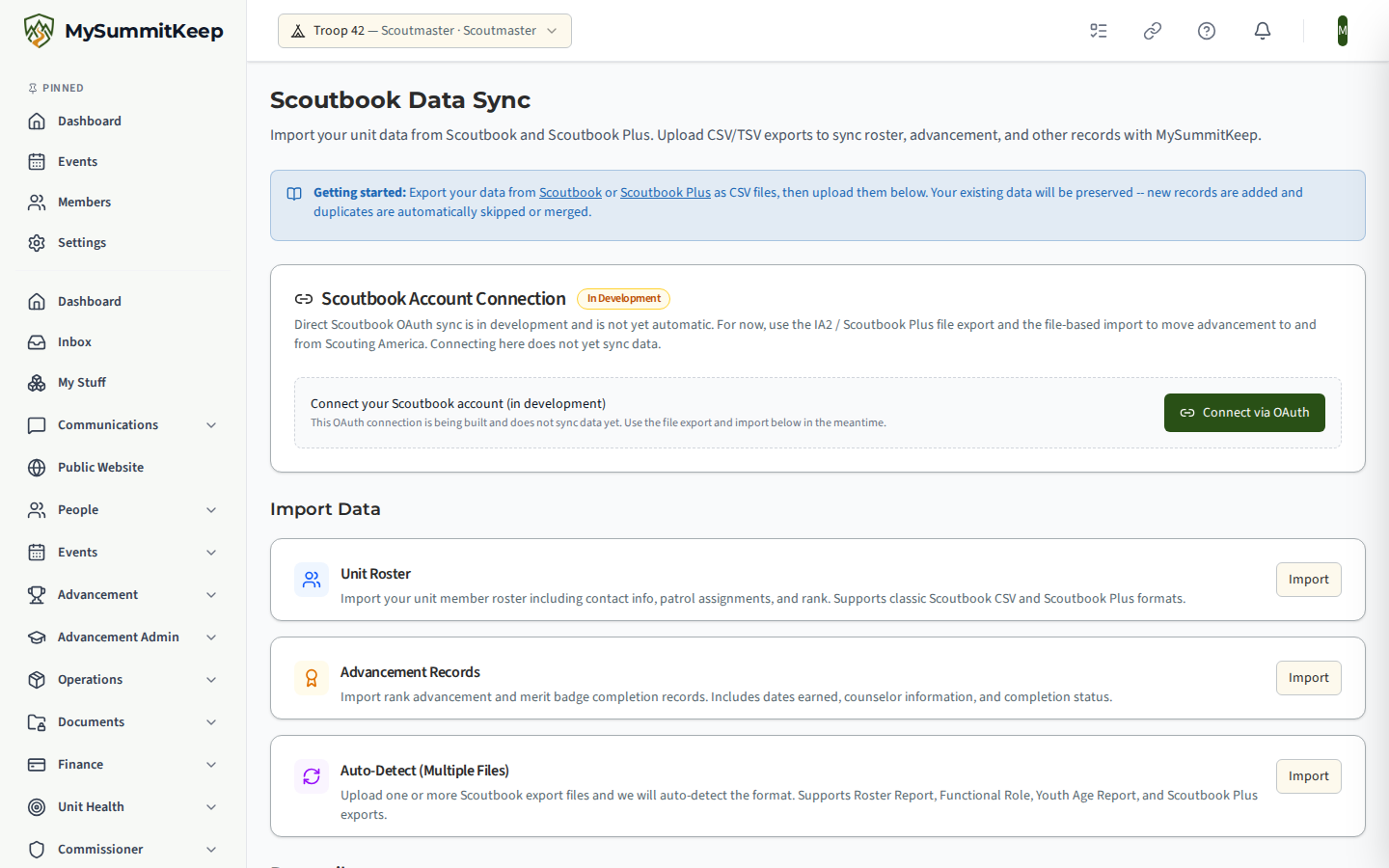Expand the Advancement sidebar section
The width and height of the screenshot is (1389, 868).
(x=123, y=595)
